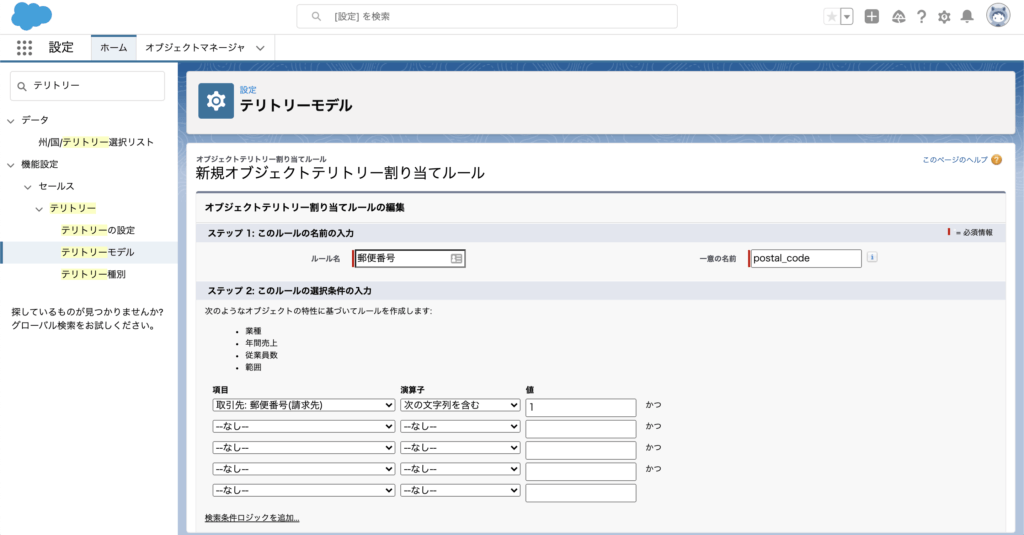This screenshot has width=1024, height=535.
Task: Click the Salesforce cloud logo
Action: point(32,16)
